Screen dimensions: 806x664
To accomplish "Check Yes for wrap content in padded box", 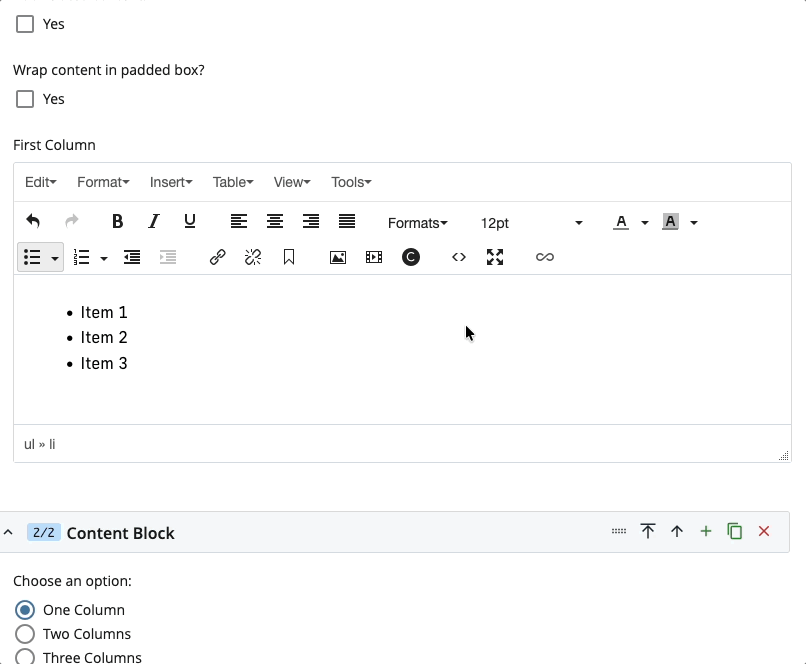I will 25,99.
